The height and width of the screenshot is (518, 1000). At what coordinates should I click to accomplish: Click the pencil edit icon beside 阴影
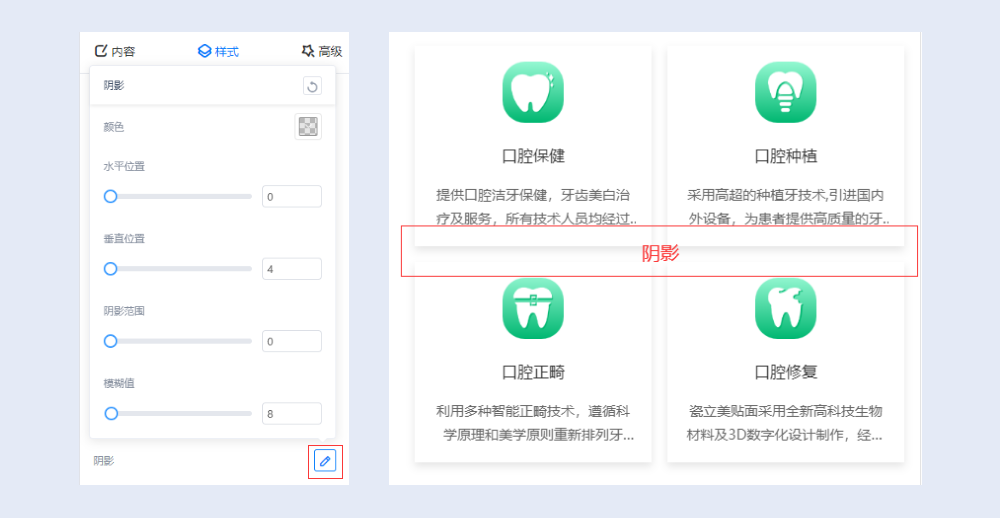(325, 461)
